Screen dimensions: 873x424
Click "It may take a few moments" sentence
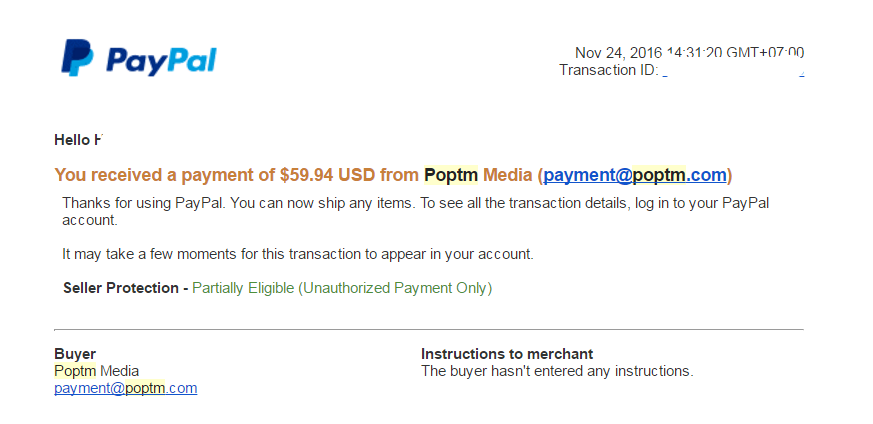pyautogui.click(x=297, y=254)
